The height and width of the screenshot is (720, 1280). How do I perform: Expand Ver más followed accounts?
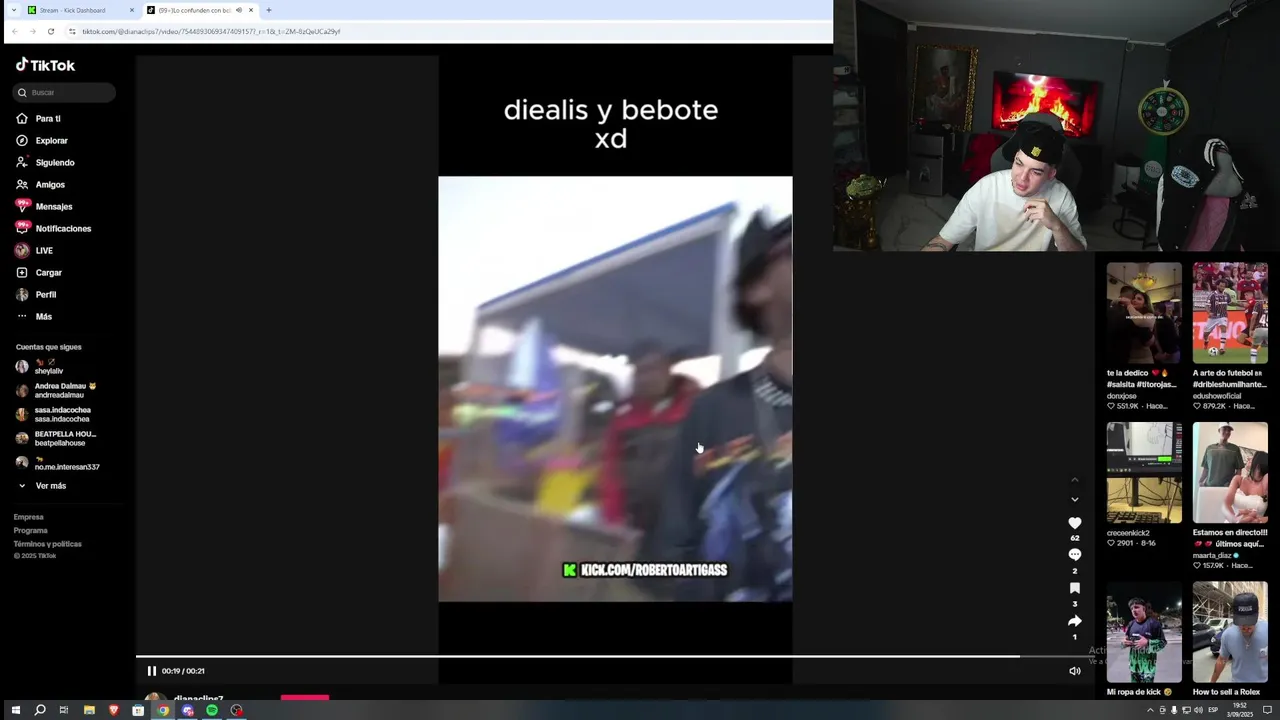(x=42, y=486)
